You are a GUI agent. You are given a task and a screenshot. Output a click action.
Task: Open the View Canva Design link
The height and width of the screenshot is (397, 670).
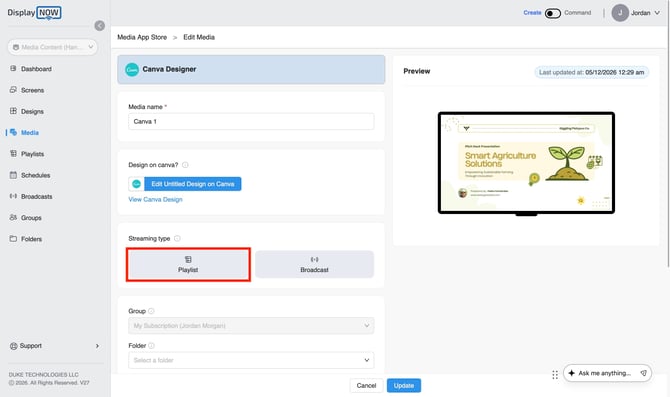coord(156,200)
